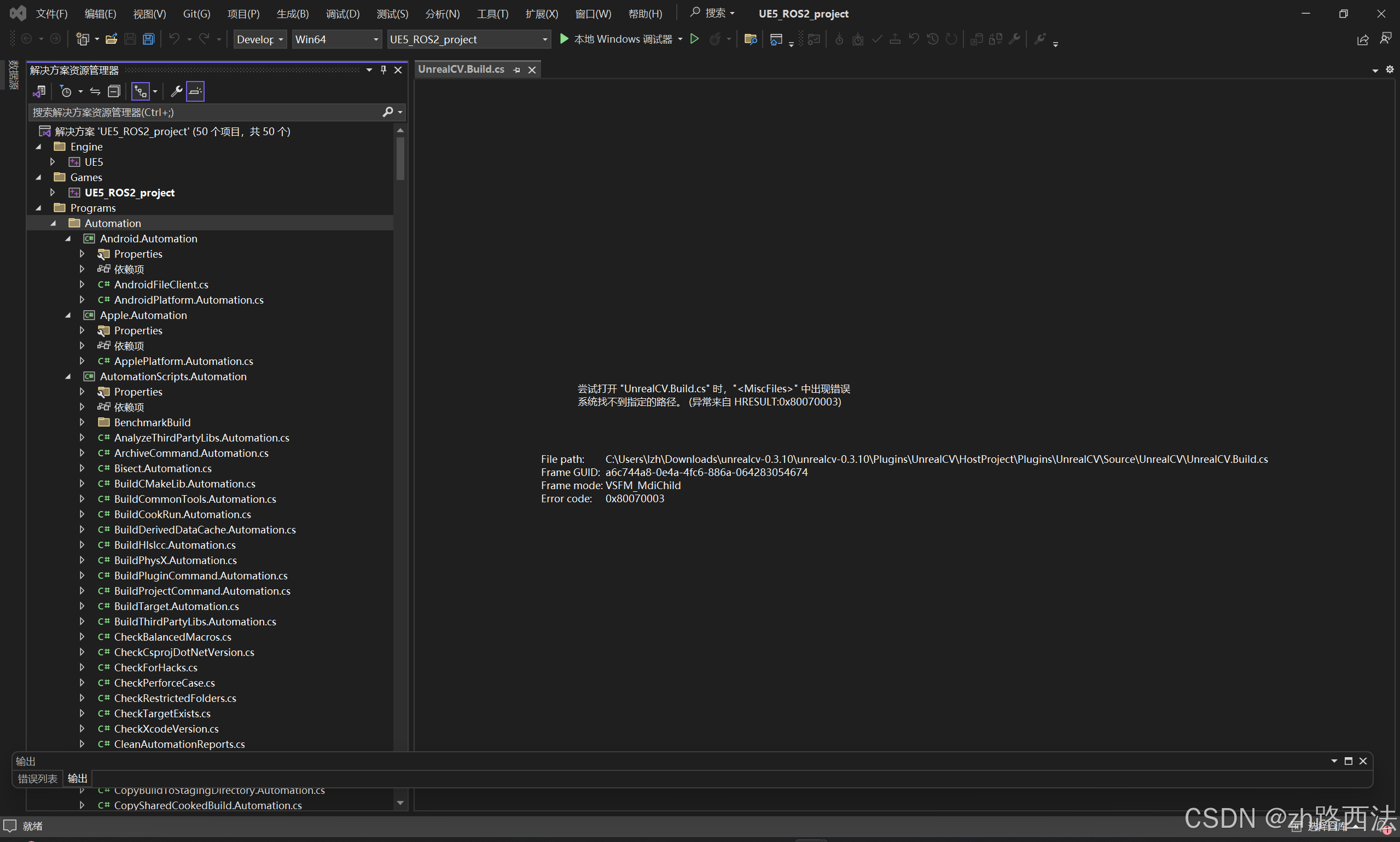Click the home window toolbar icon
The height and width of the screenshot is (842, 1400).
[x=776, y=39]
